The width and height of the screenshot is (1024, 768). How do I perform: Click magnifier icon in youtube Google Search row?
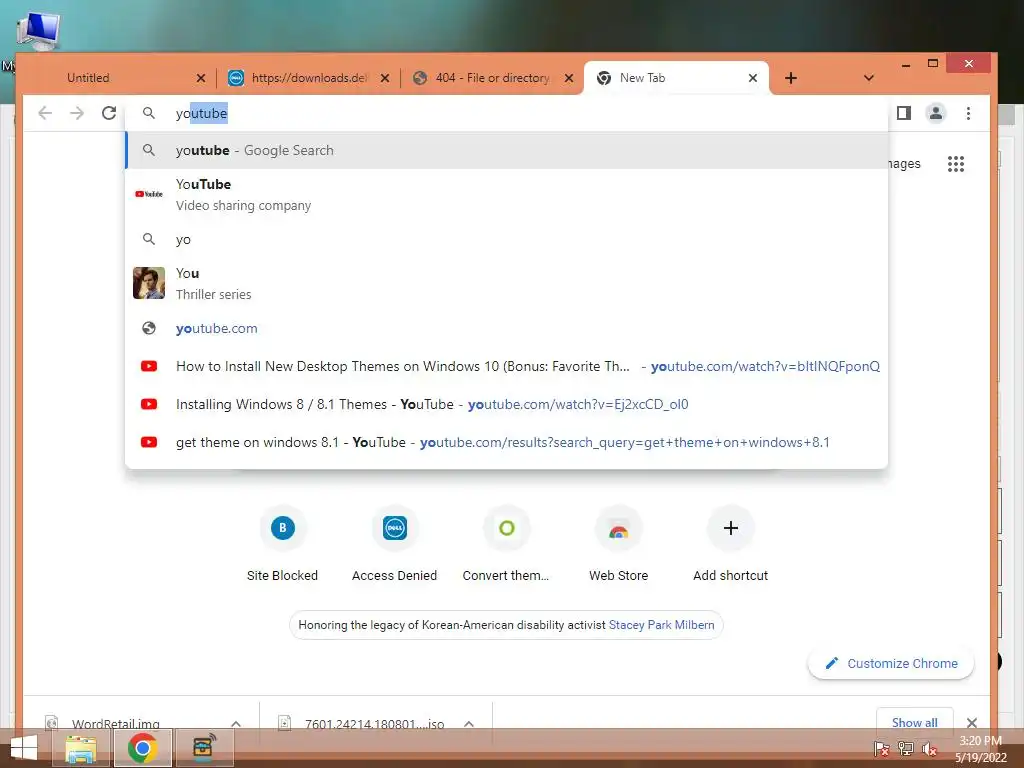point(149,150)
